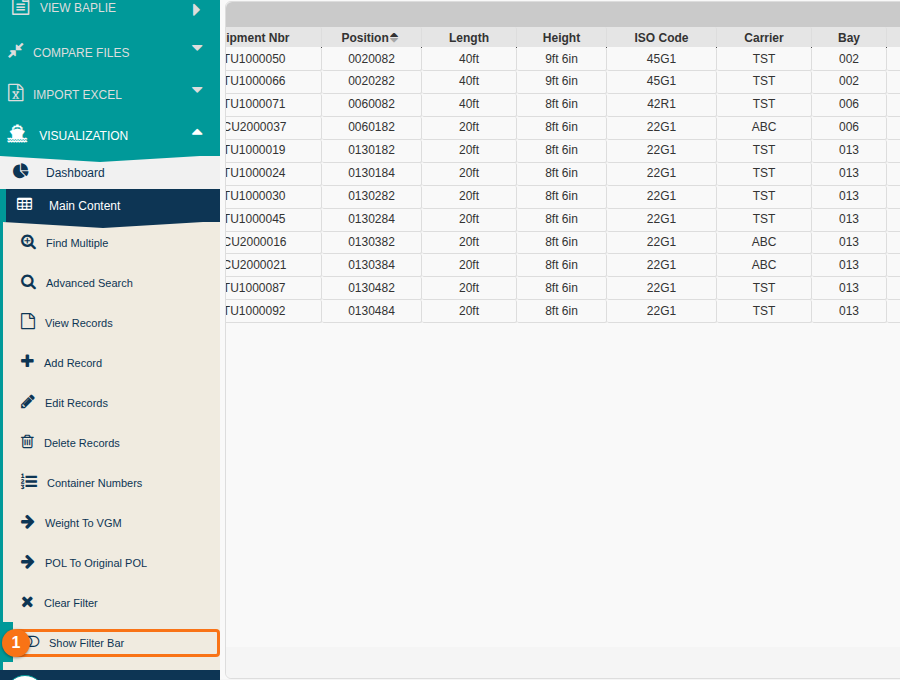This screenshot has width=900, height=680.
Task: Expand the View BAPLIE submenu arrow
Action: click(x=196, y=10)
